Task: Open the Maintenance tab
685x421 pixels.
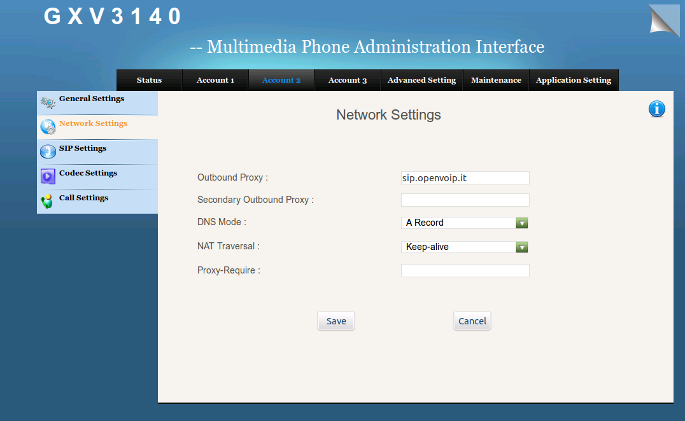Action: 496,80
